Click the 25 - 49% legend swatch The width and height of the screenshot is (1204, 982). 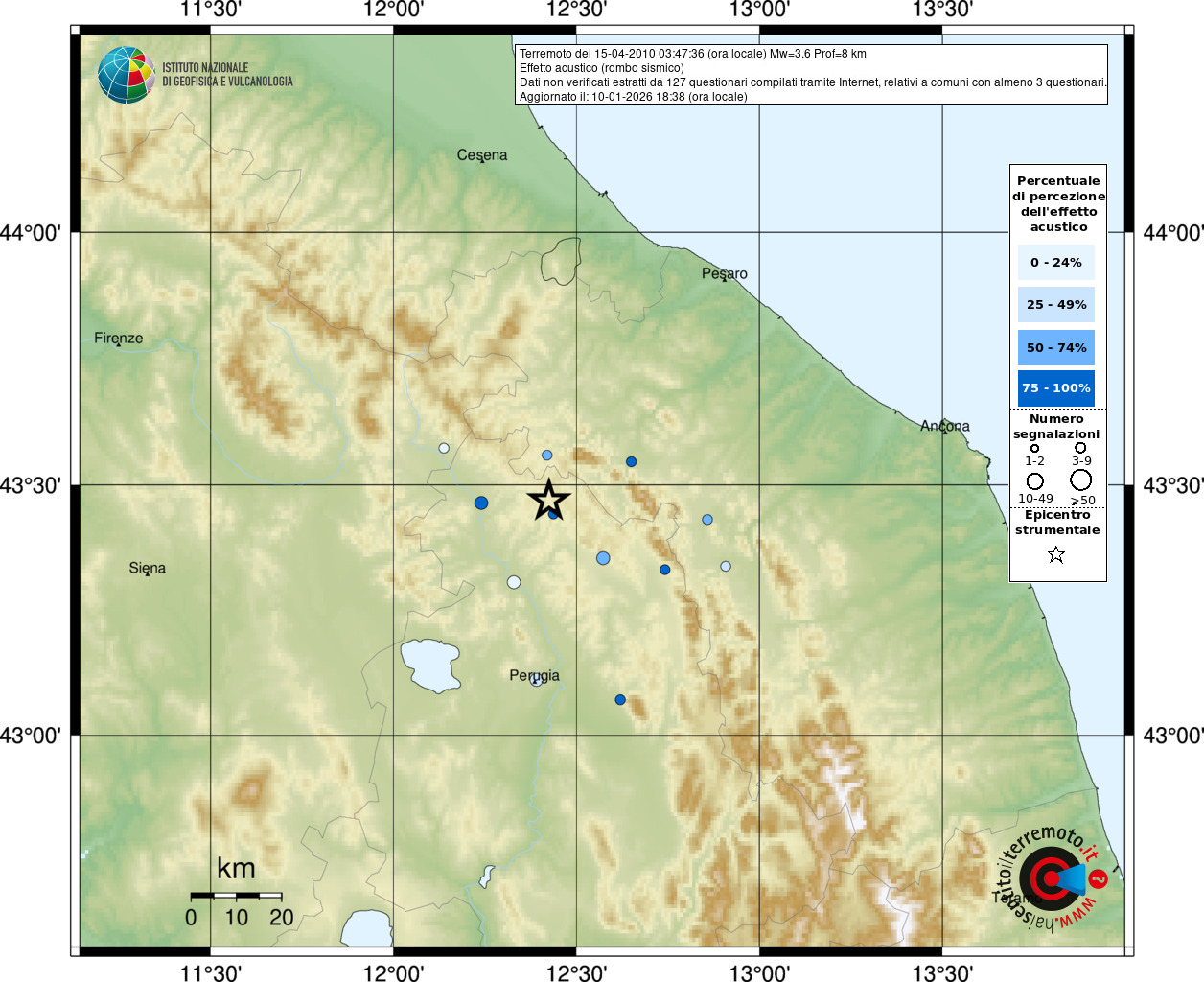pos(1056,304)
